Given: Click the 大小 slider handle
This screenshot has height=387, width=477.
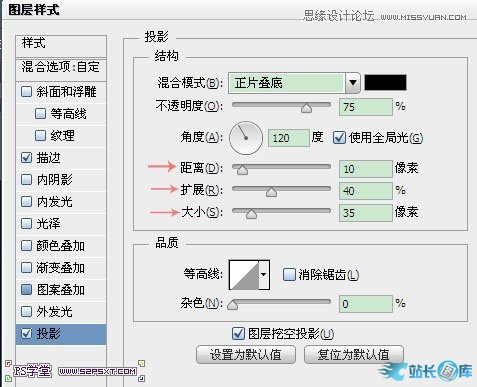Looking at the screenshot, I should click(251, 213).
